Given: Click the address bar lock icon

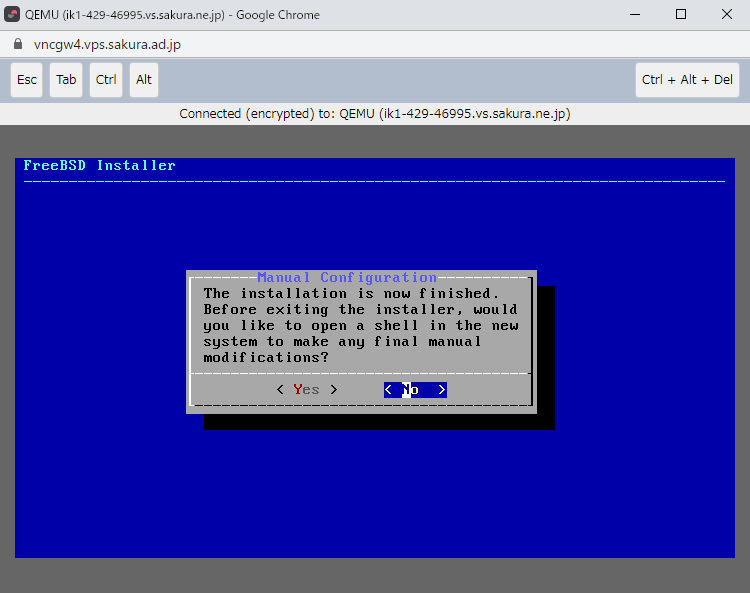Looking at the screenshot, I should (x=18, y=44).
